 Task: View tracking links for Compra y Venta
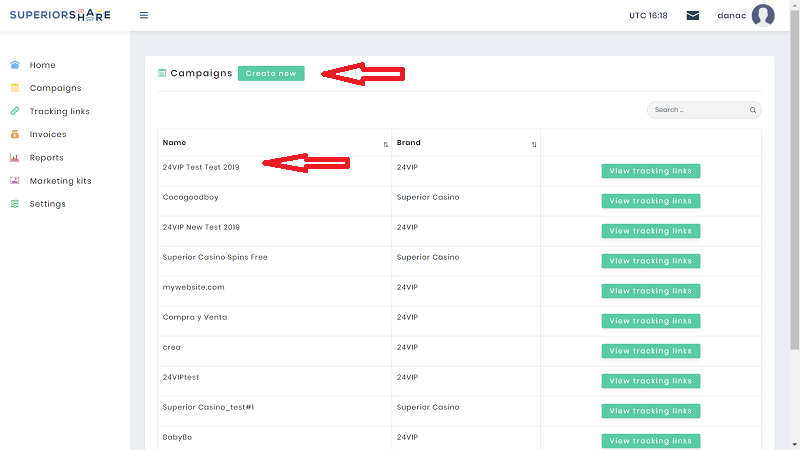pos(651,321)
